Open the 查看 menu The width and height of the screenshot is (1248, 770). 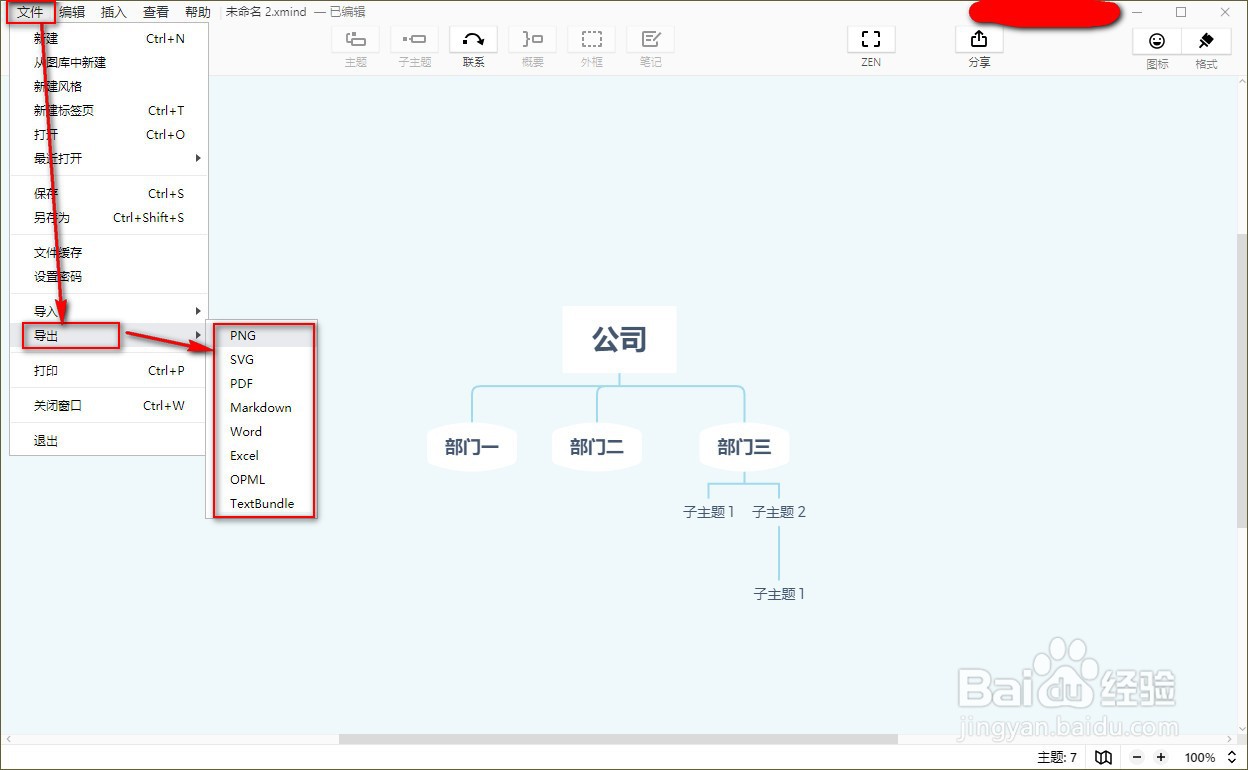[155, 12]
